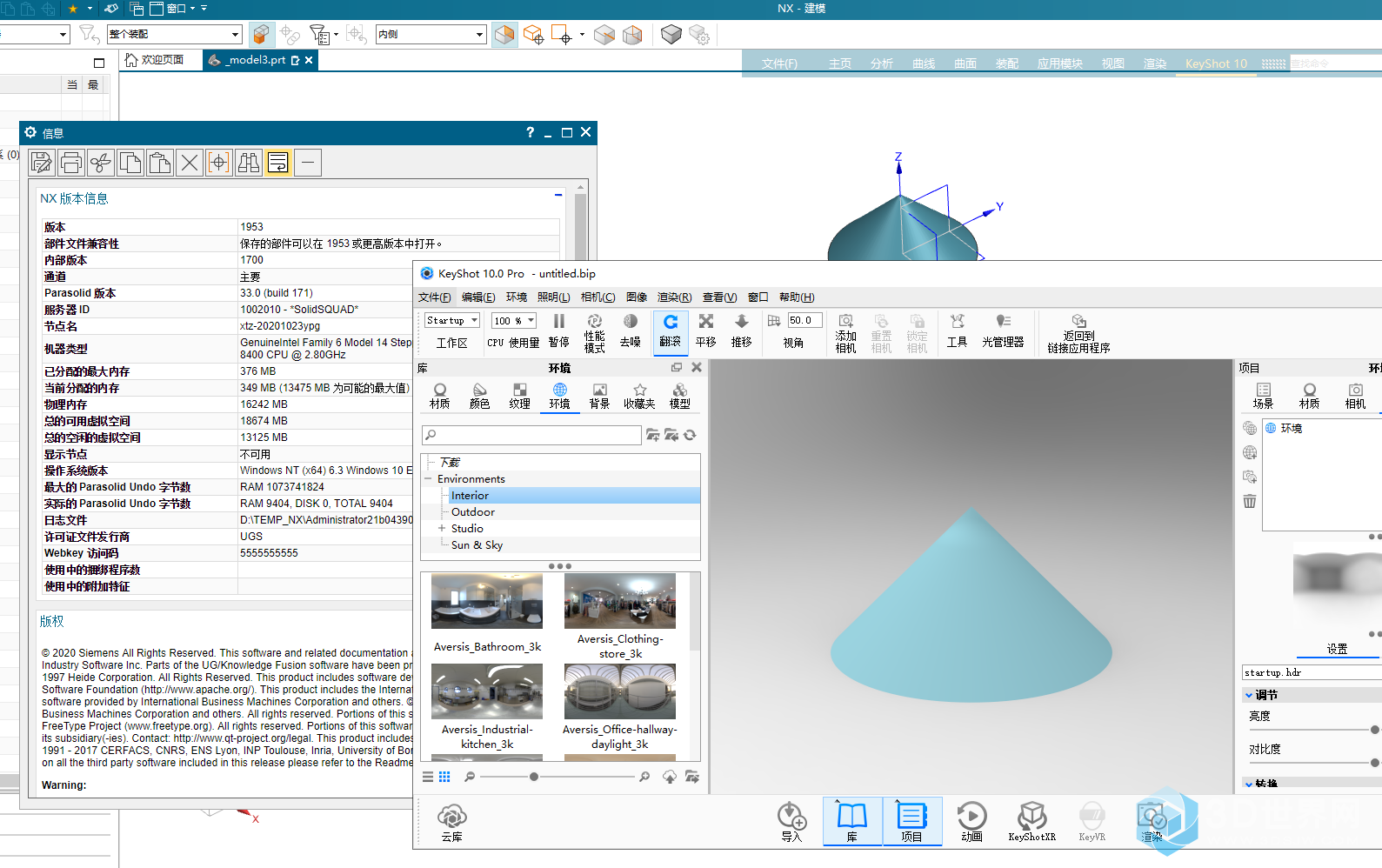
Task: Switch to the 欢迎页面 tab in NX
Action: tap(155, 60)
